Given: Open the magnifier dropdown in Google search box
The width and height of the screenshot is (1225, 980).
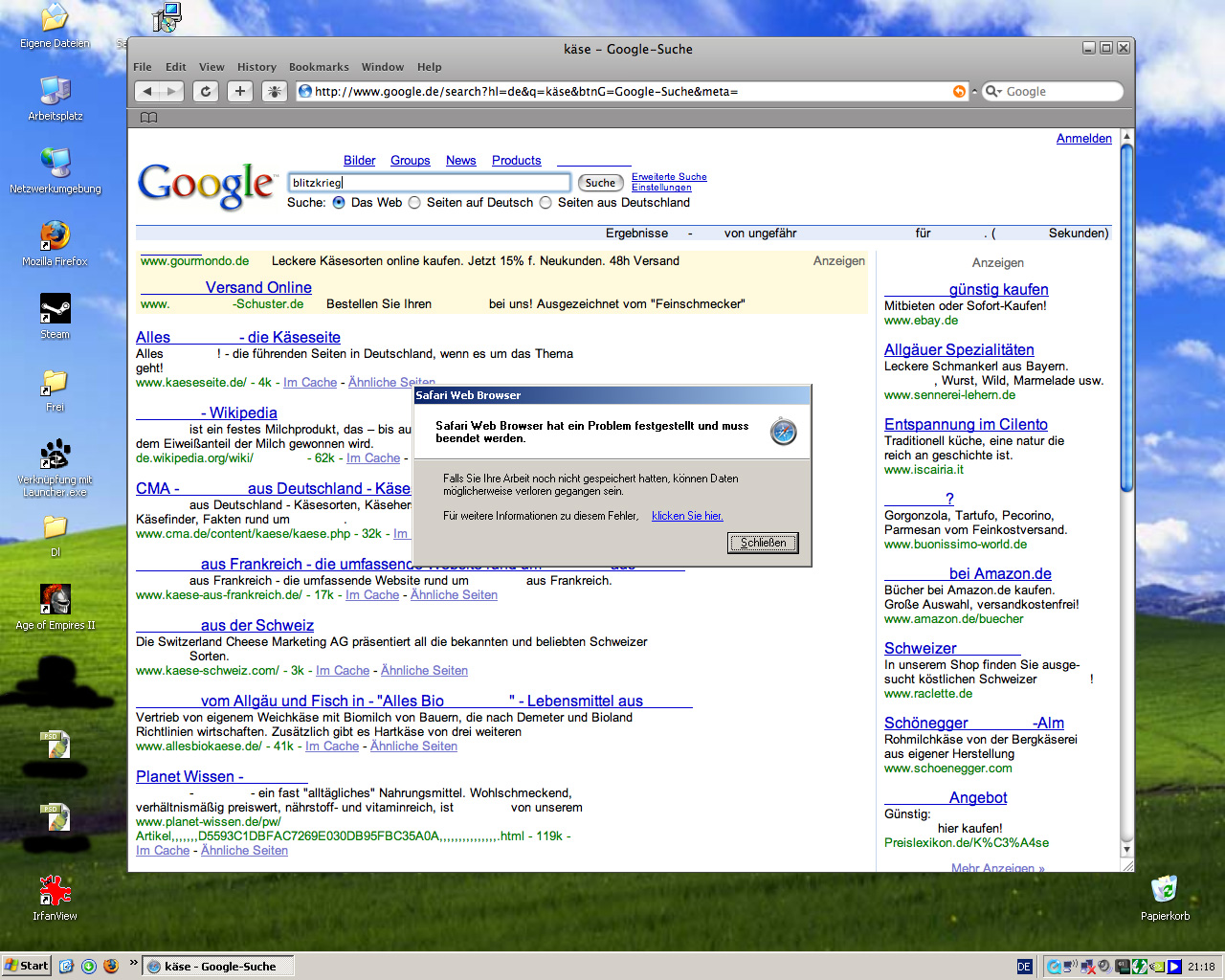Looking at the screenshot, I should [x=994, y=91].
